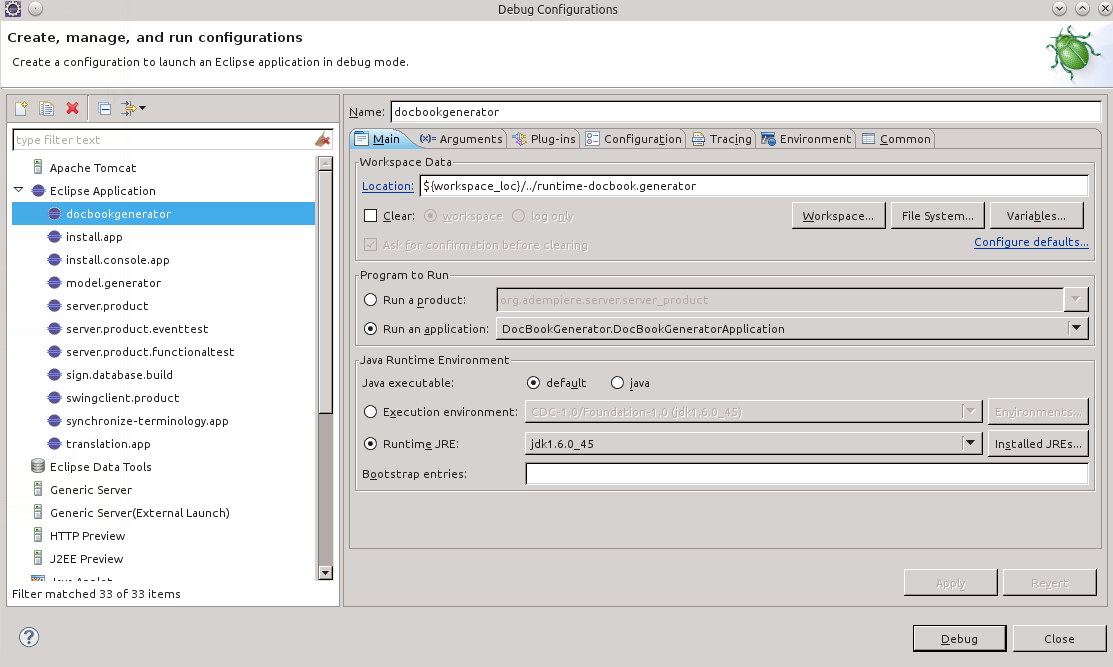
Task: Click the install.app configuration icon
Action: 55,237
